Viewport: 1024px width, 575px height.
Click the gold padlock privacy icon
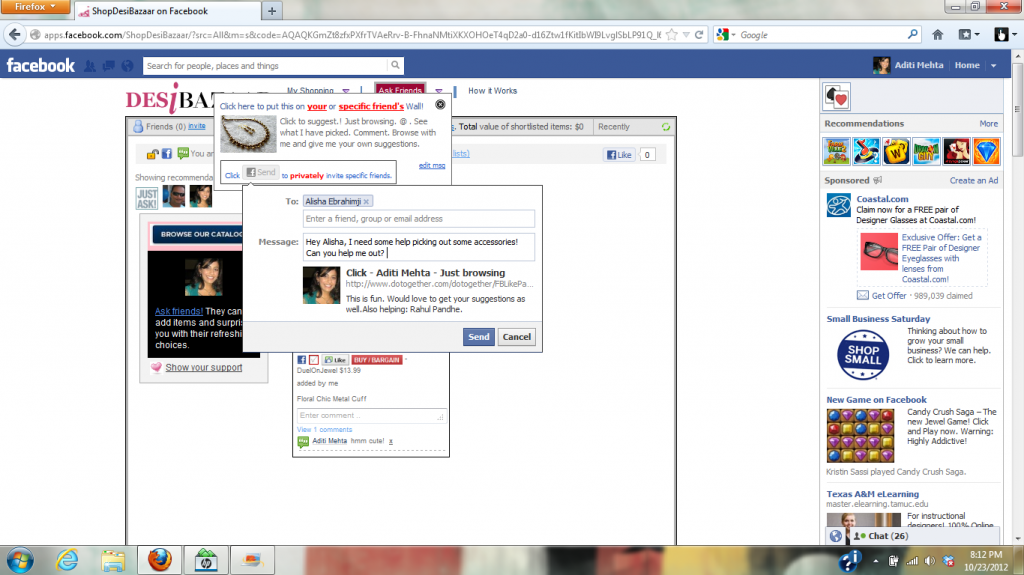coord(152,154)
